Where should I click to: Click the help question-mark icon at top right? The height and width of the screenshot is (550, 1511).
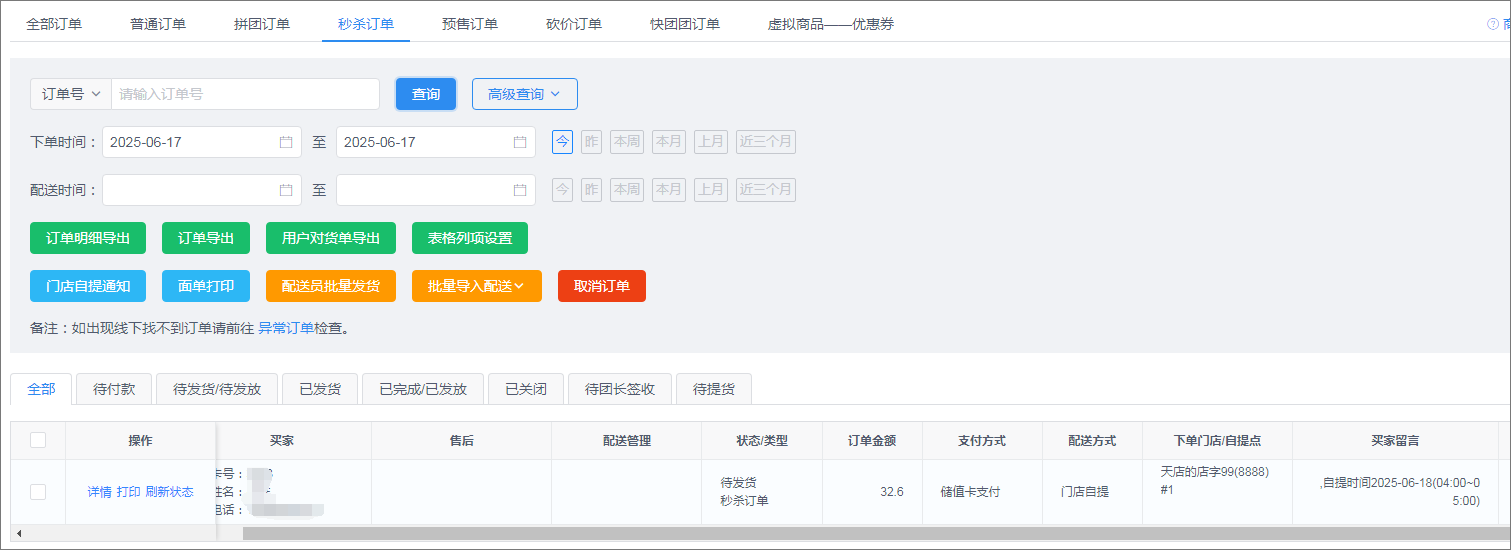click(x=1493, y=24)
